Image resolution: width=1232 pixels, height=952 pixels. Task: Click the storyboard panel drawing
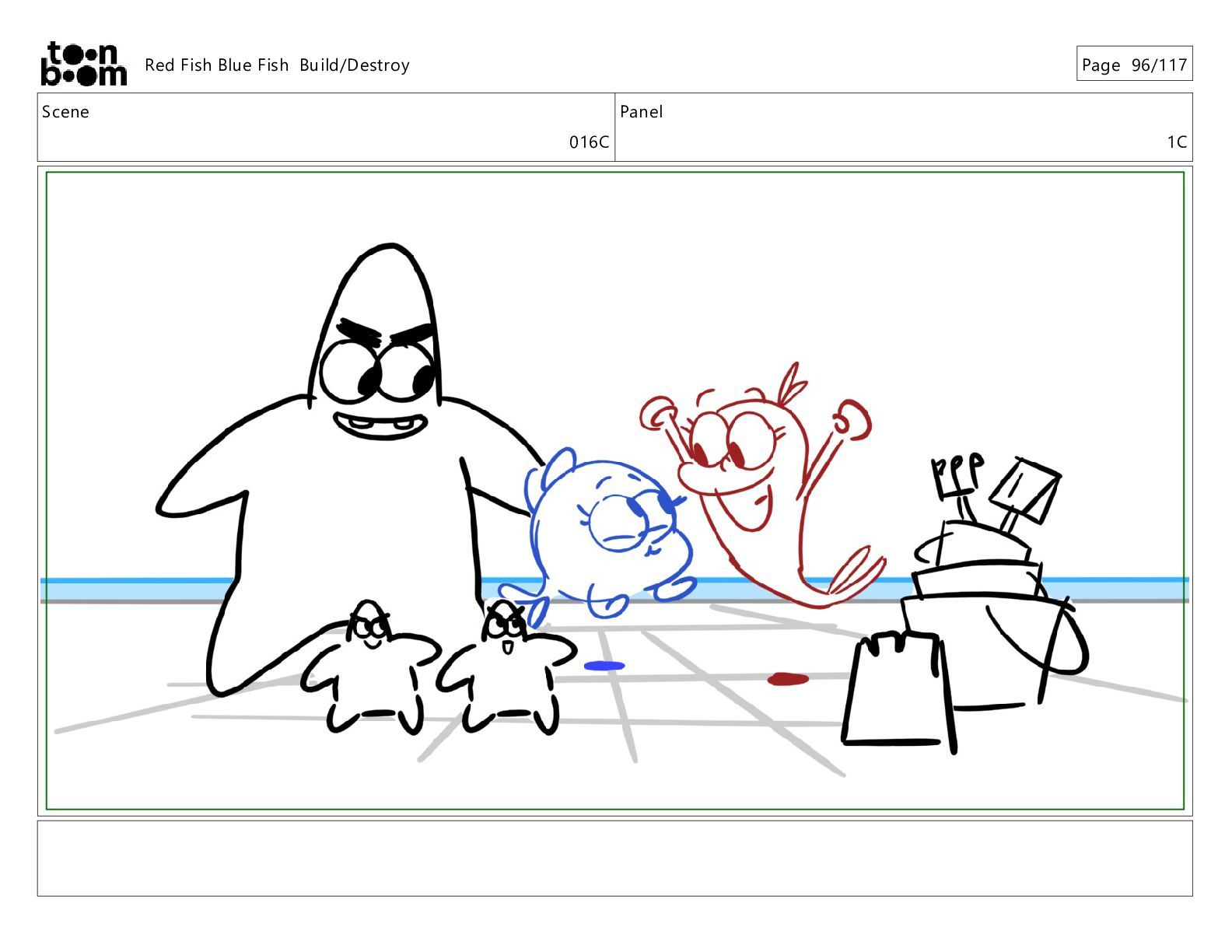click(x=614, y=491)
